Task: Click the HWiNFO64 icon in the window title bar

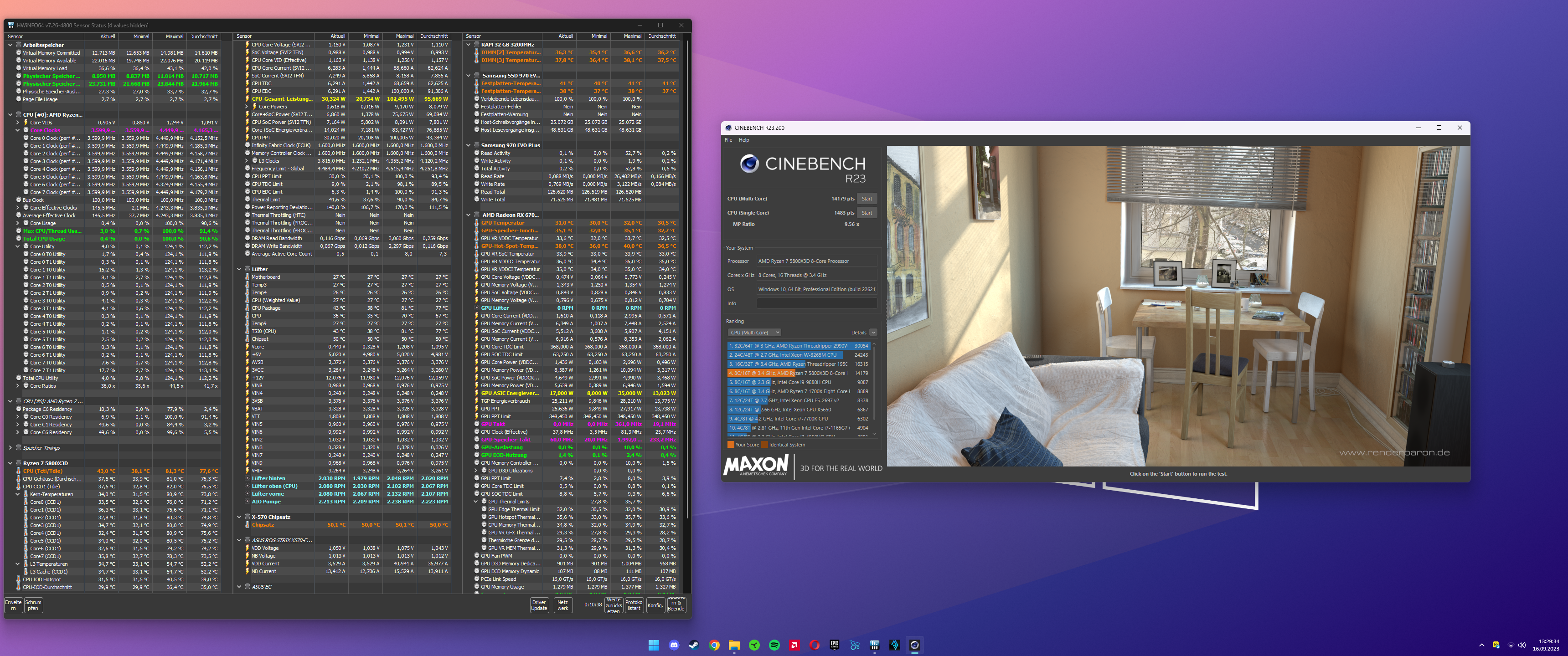Action: tap(10, 25)
